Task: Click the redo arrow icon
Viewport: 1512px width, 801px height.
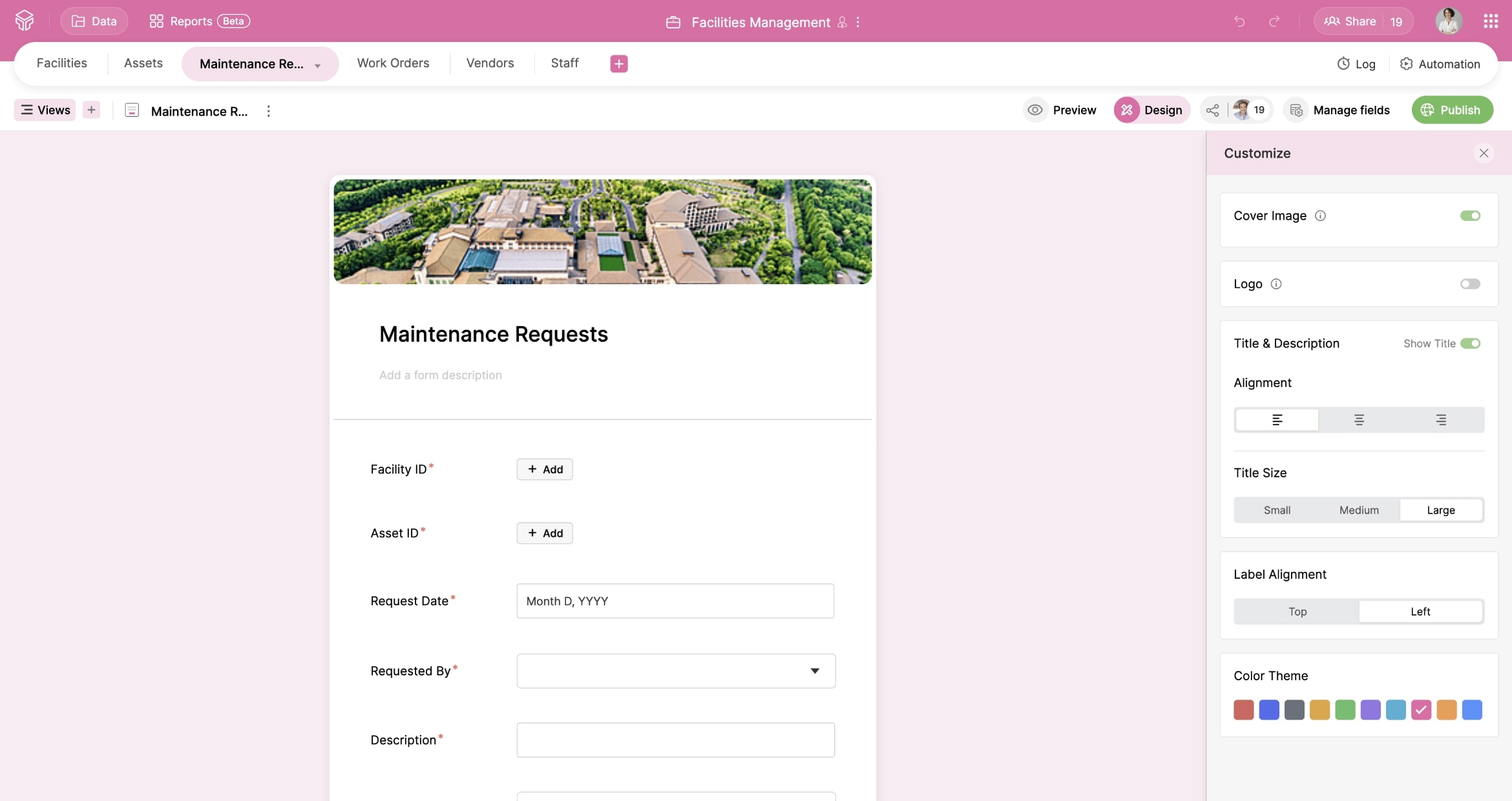Action: click(x=1274, y=21)
